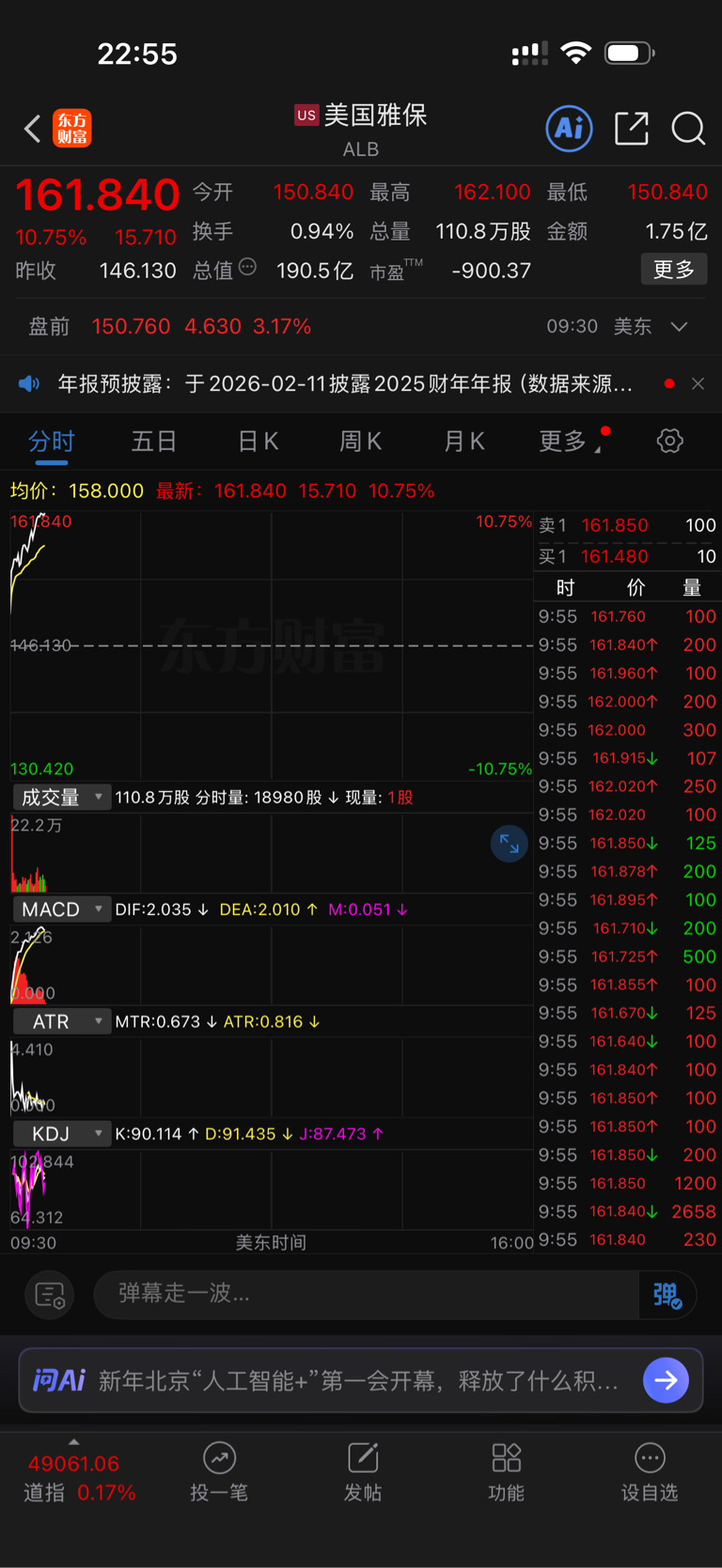Switch to the 五日 tab
Image resolution: width=722 pixels, height=1568 pixels.
(x=154, y=441)
